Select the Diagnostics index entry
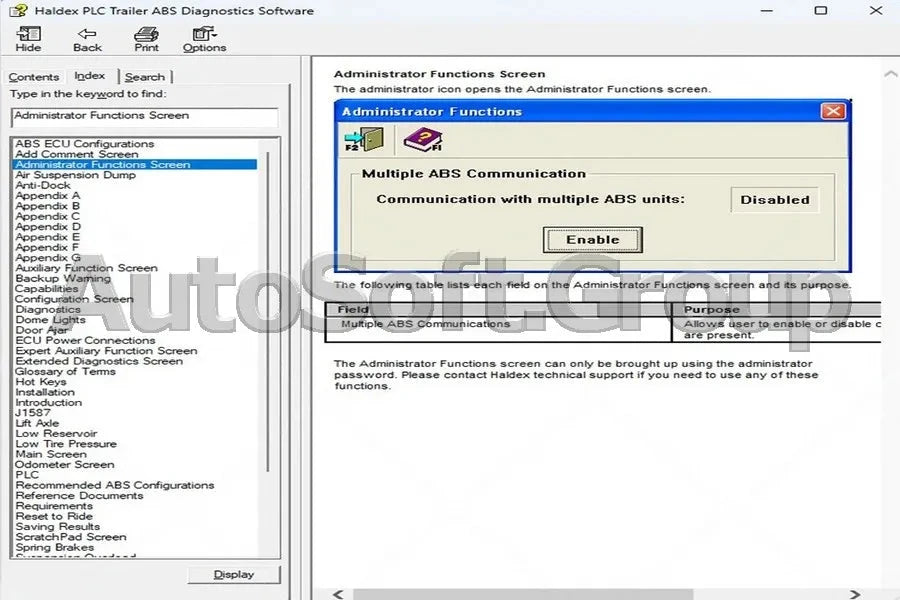 point(47,309)
